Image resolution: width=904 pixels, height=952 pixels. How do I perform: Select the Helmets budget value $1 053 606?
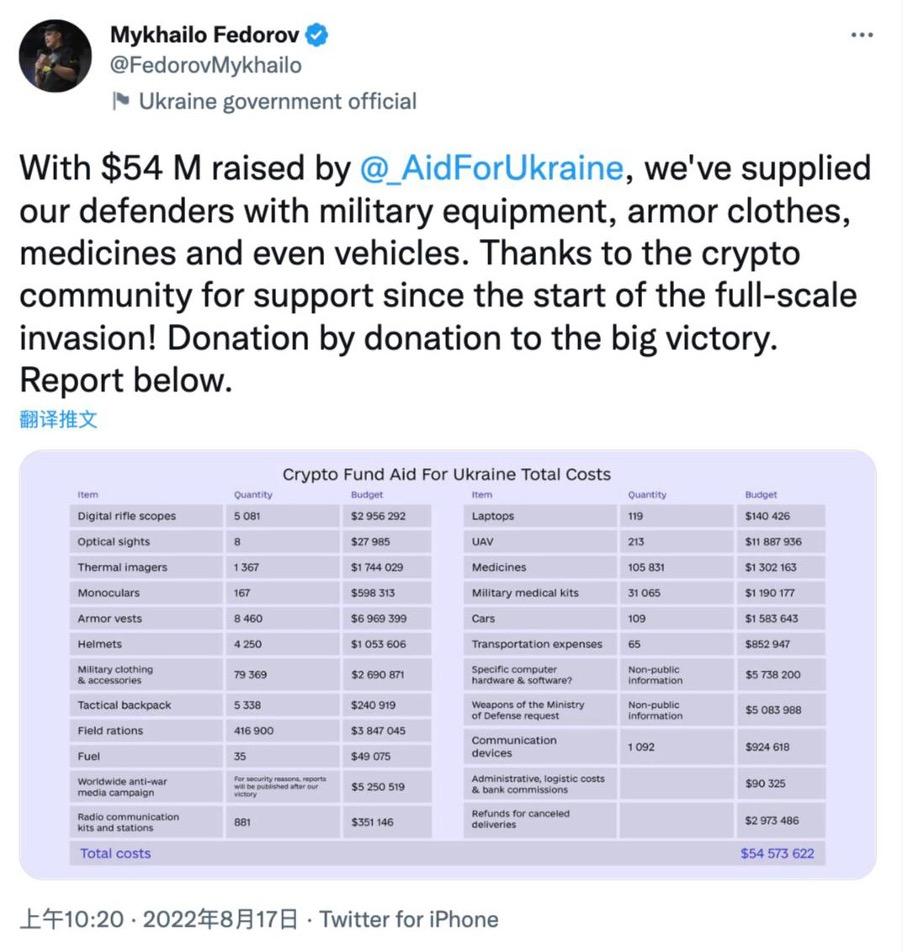[x=378, y=644]
